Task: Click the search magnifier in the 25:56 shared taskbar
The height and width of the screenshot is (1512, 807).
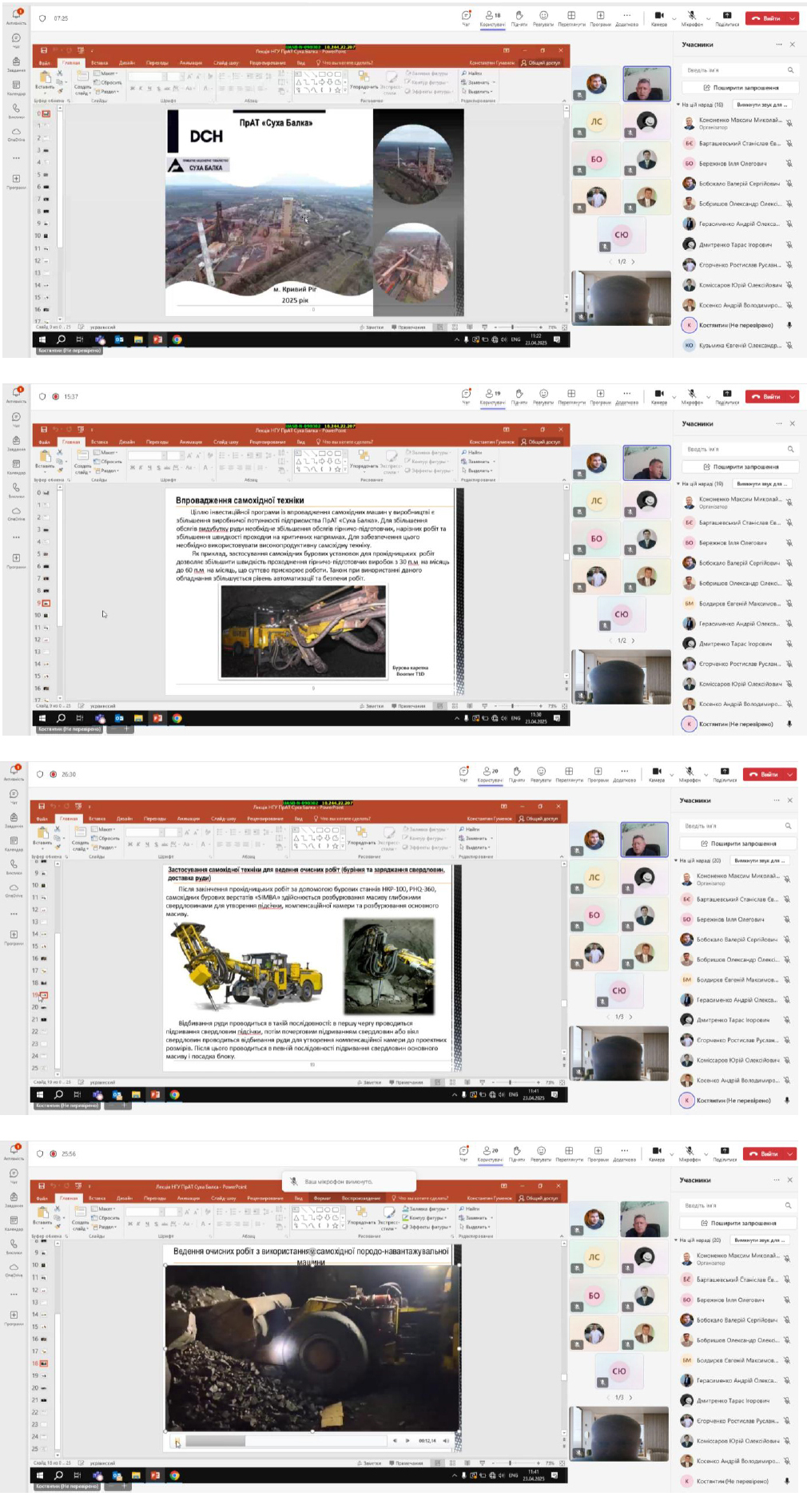Action: pyautogui.click(x=58, y=1474)
